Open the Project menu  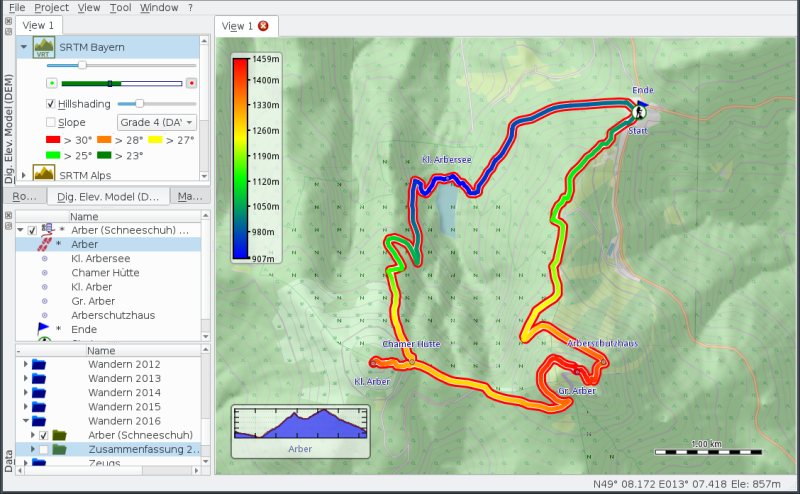tap(52, 8)
